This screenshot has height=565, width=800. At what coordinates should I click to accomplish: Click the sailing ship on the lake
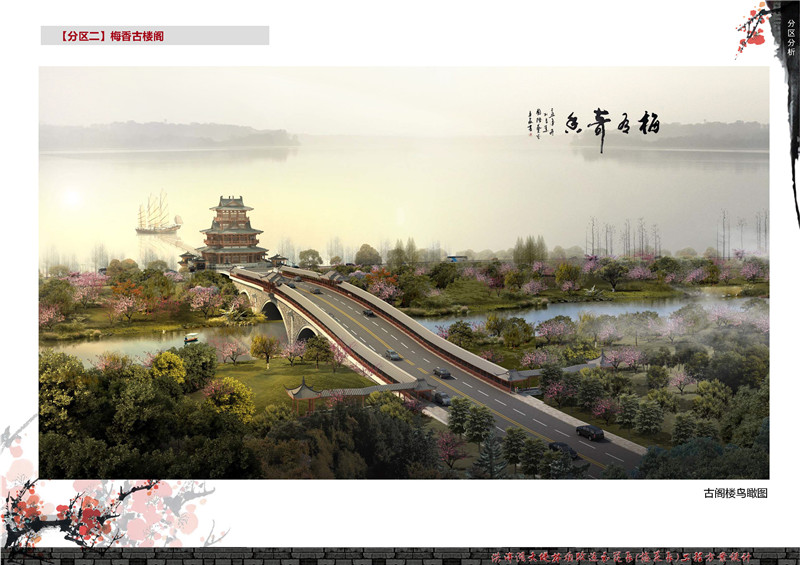pyautogui.click(x=157, y=214)
